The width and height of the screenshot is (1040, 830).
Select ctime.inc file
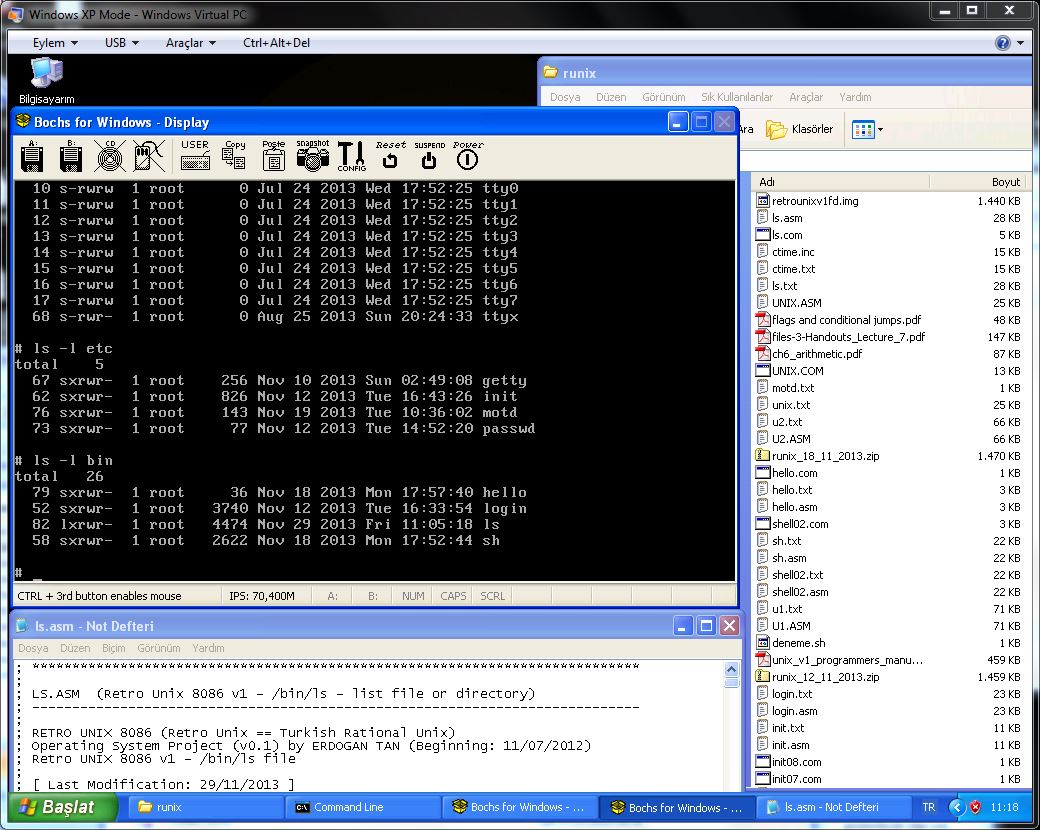785,252
